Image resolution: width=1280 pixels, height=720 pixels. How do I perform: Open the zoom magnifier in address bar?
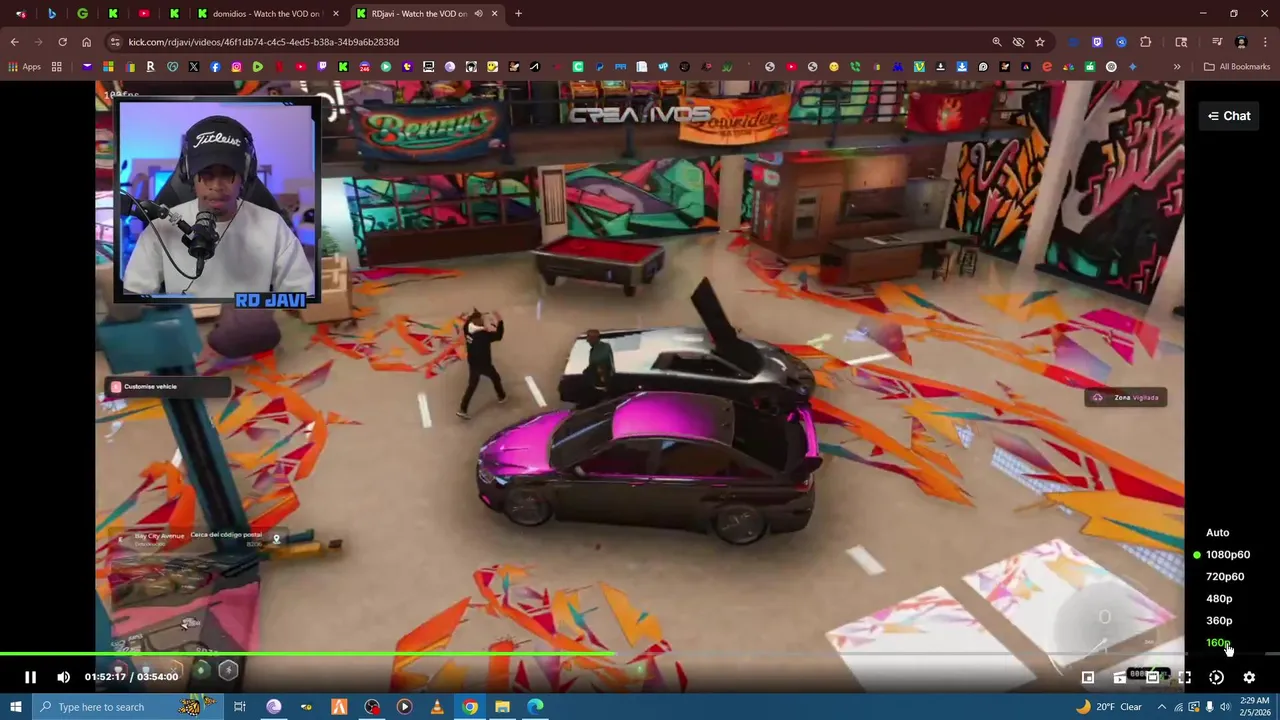coord(997,42)
